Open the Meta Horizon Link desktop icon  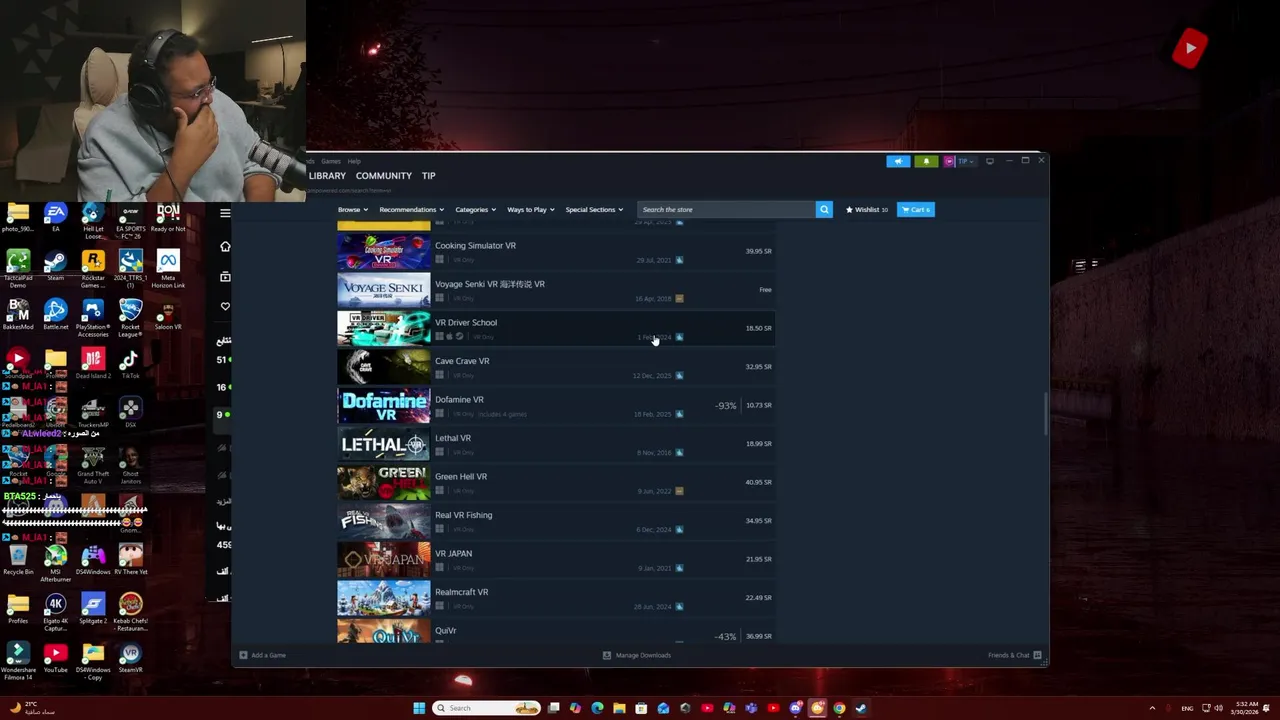tap(168, 270)
